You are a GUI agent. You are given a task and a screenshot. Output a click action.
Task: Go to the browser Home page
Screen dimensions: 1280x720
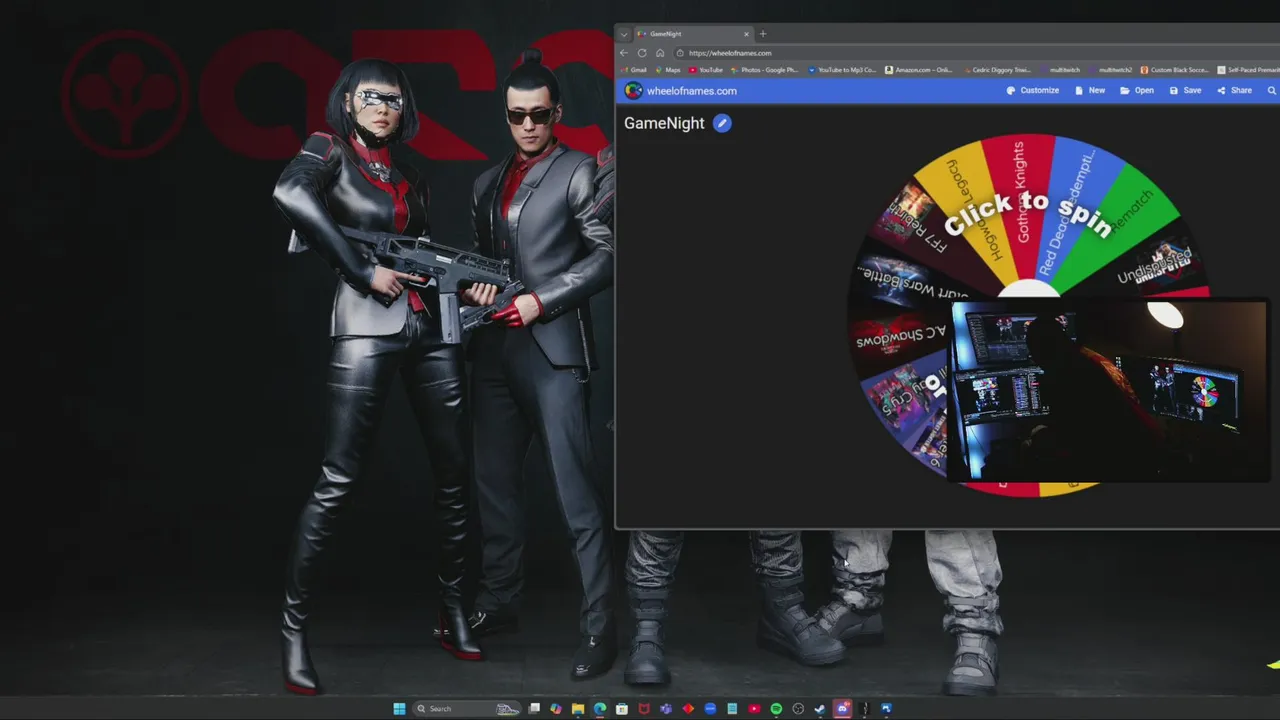click(660, 53)
